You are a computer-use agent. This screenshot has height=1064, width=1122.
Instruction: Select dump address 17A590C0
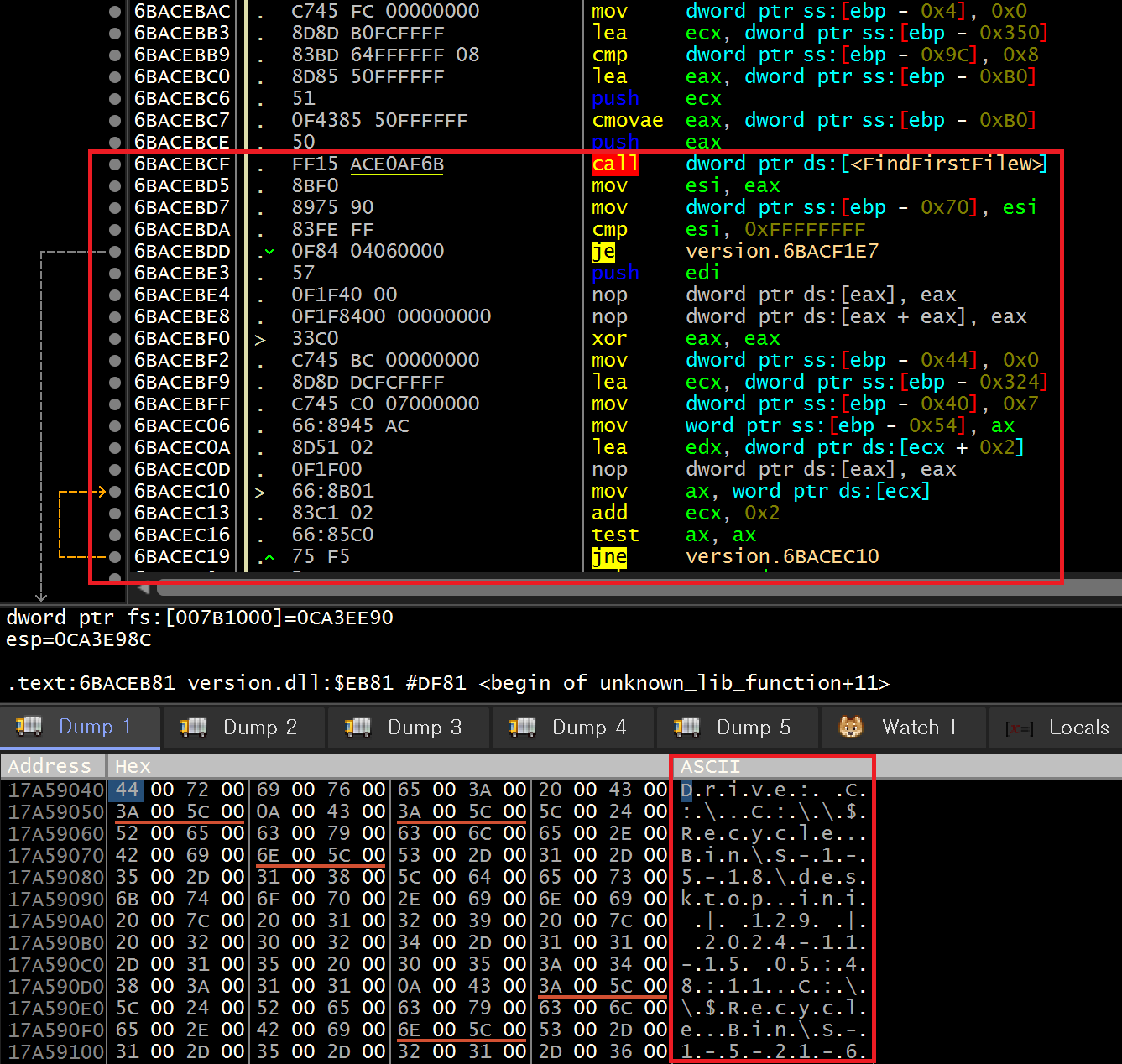point(55,965)
